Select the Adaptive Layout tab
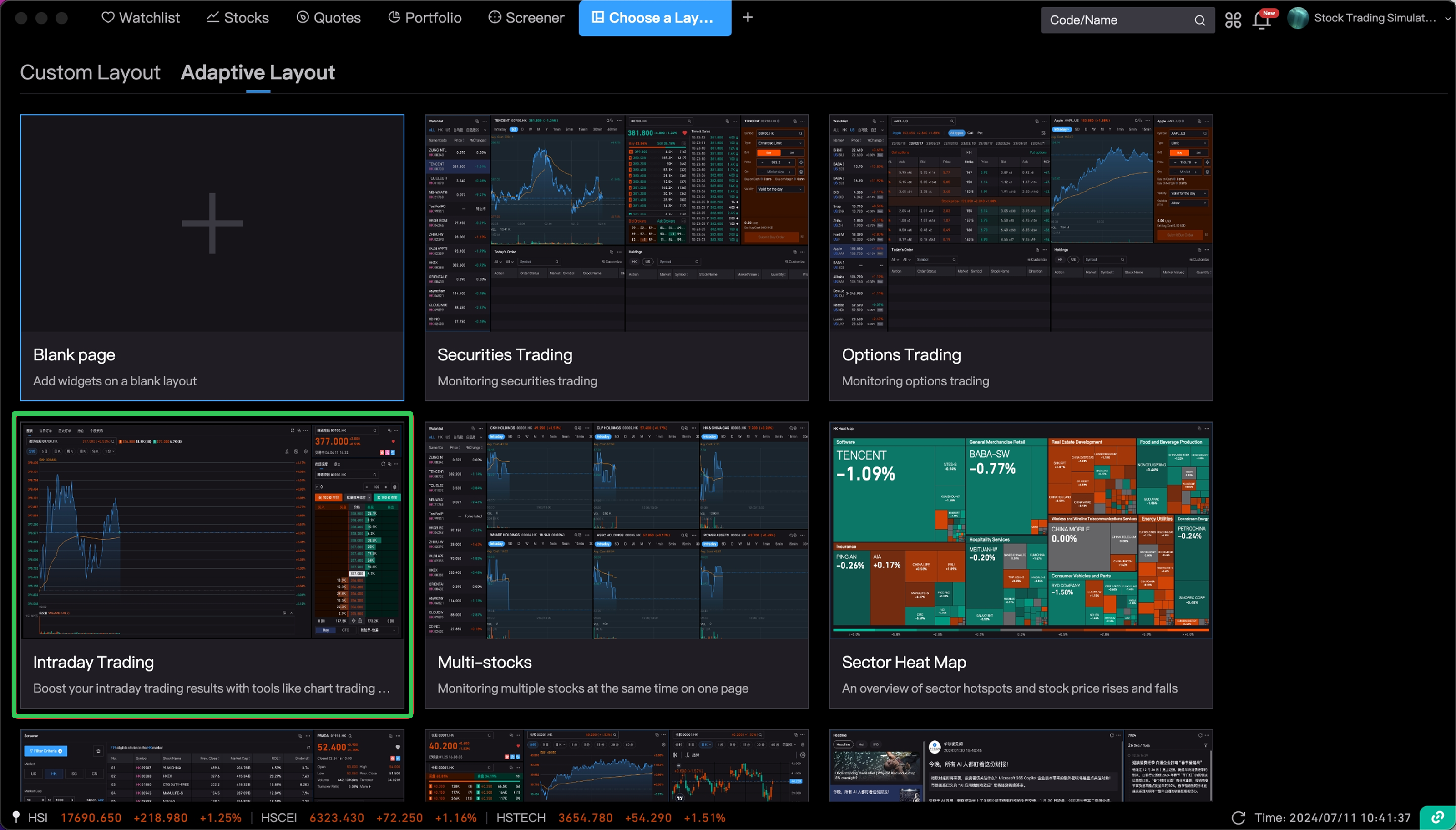The height and width of the screenshot is (830, 1456). [x=258, y=72]
